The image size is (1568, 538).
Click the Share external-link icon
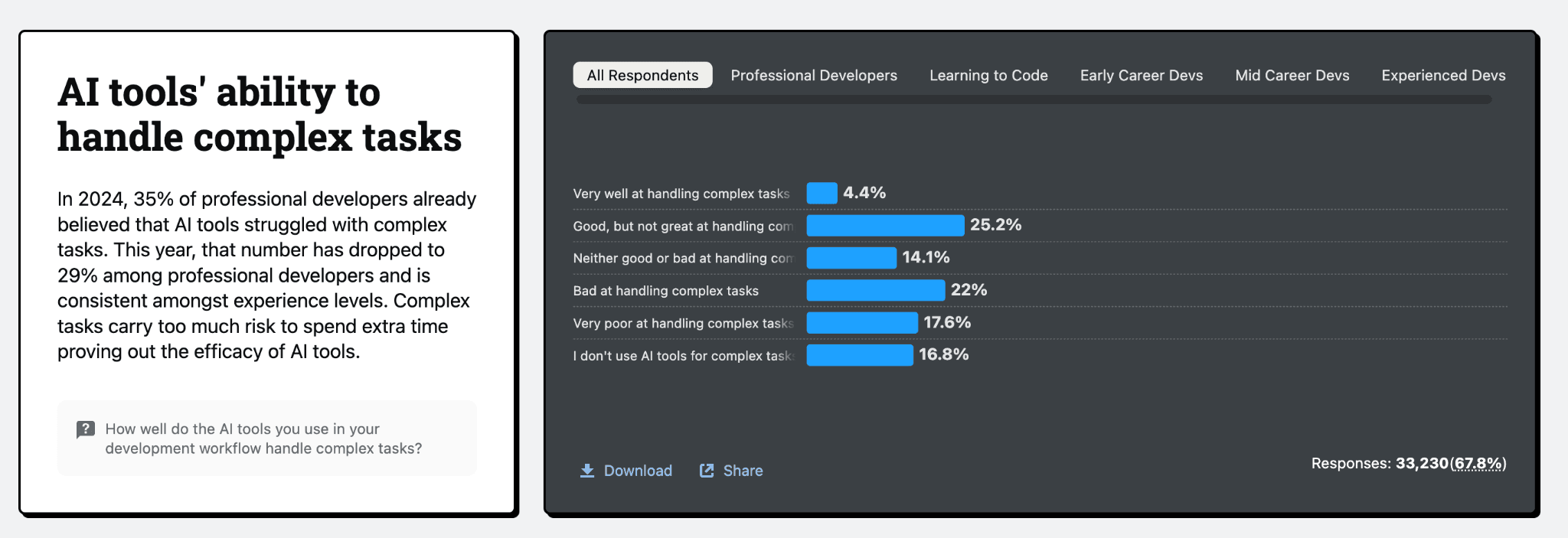point(707,471)
